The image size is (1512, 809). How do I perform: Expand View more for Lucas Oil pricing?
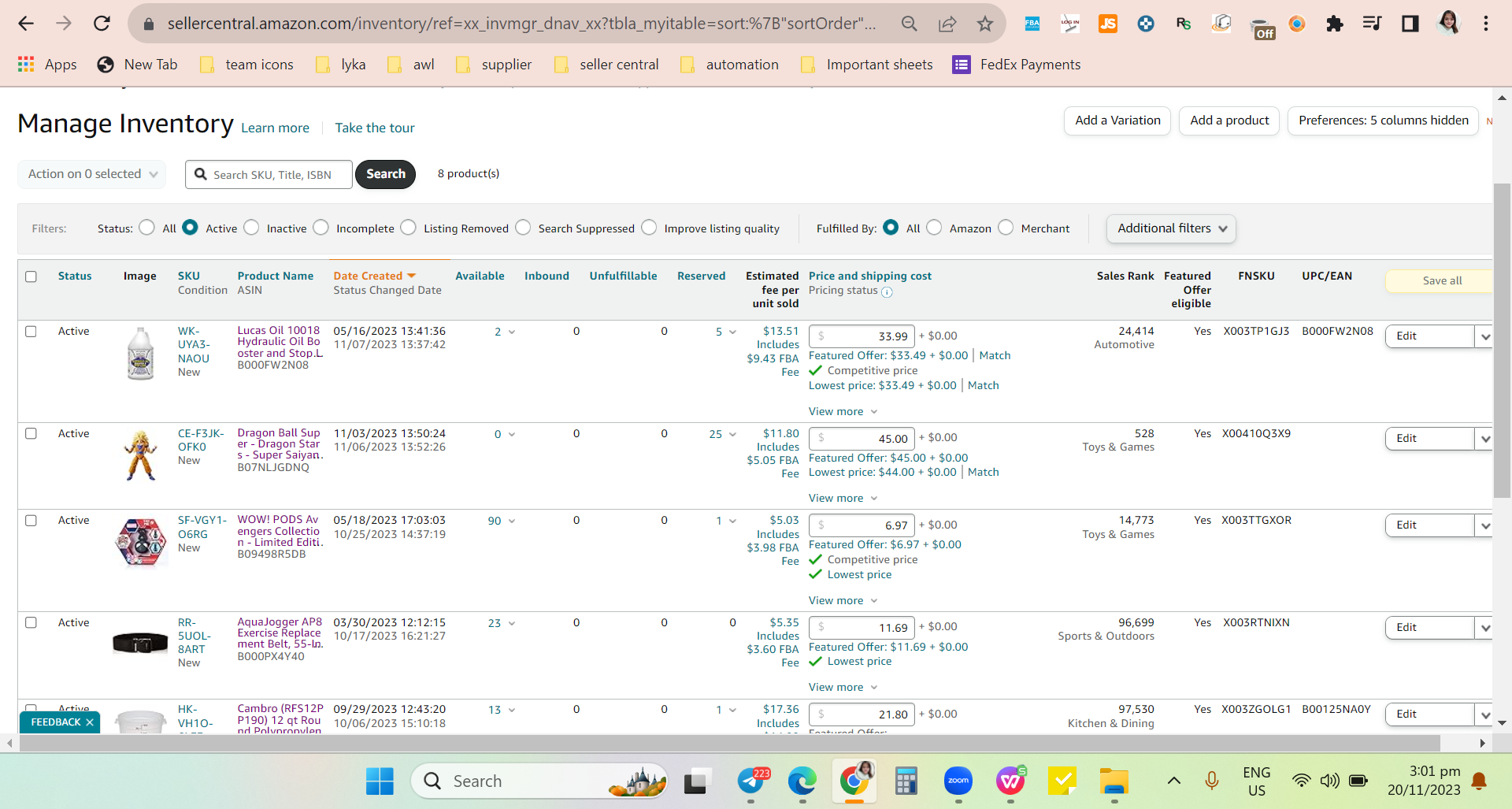(843, 412)
